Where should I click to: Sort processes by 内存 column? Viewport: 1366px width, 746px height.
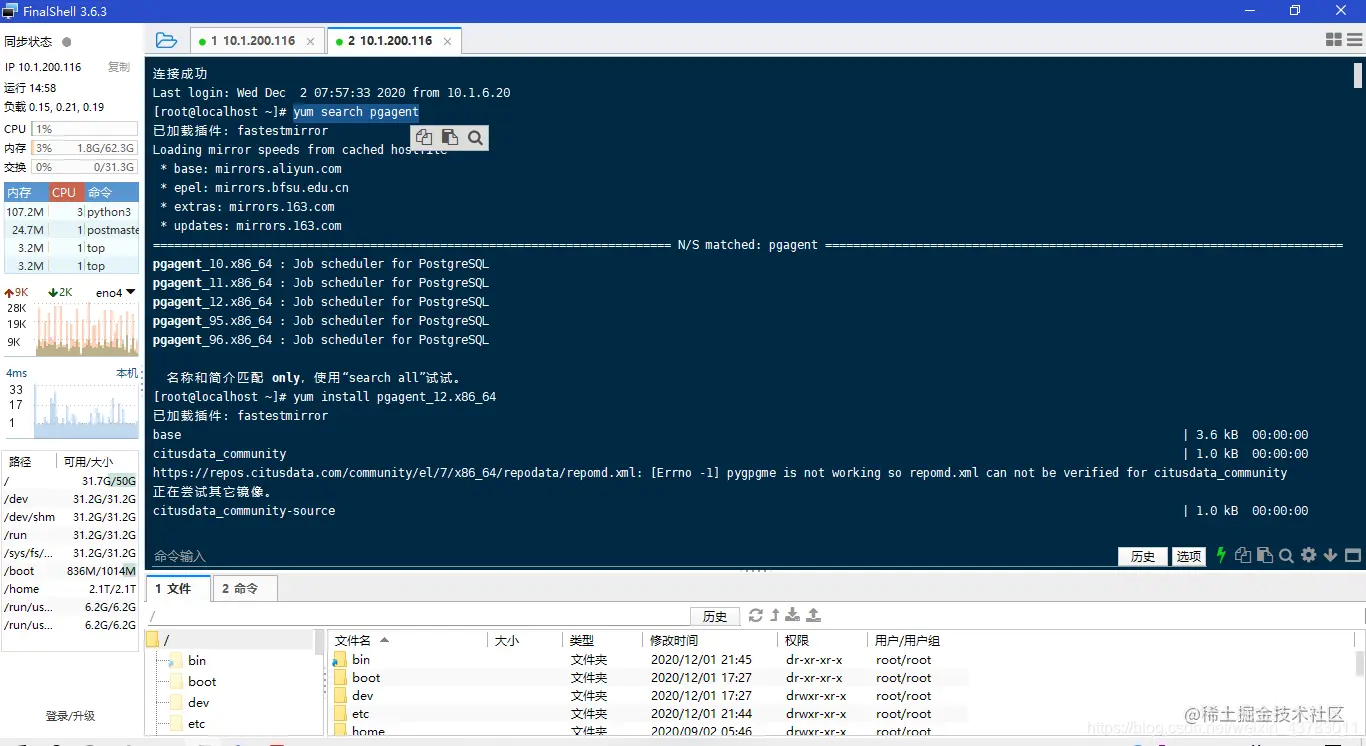click(26, 192)
